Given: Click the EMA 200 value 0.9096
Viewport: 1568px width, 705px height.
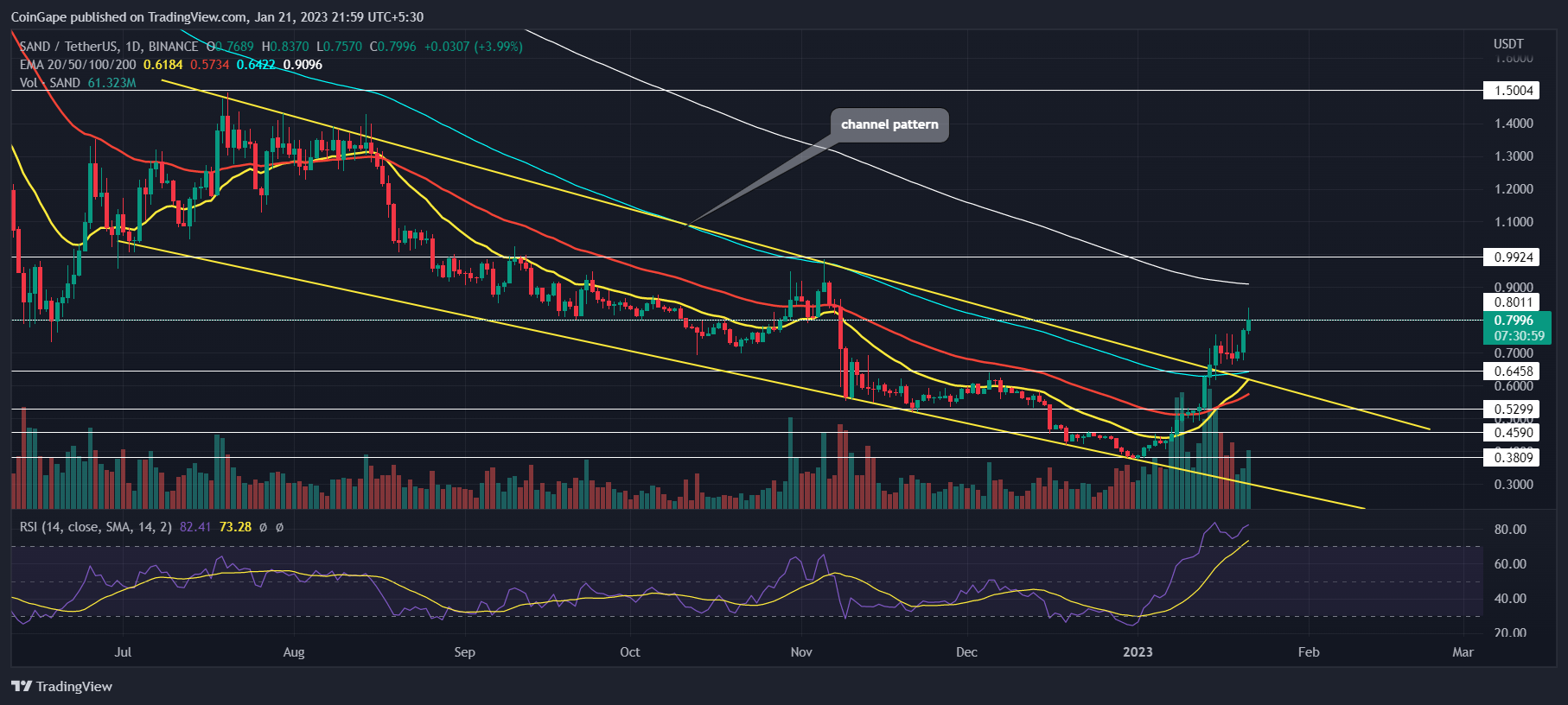Looking at the screenshot, I should click(303, 65).
